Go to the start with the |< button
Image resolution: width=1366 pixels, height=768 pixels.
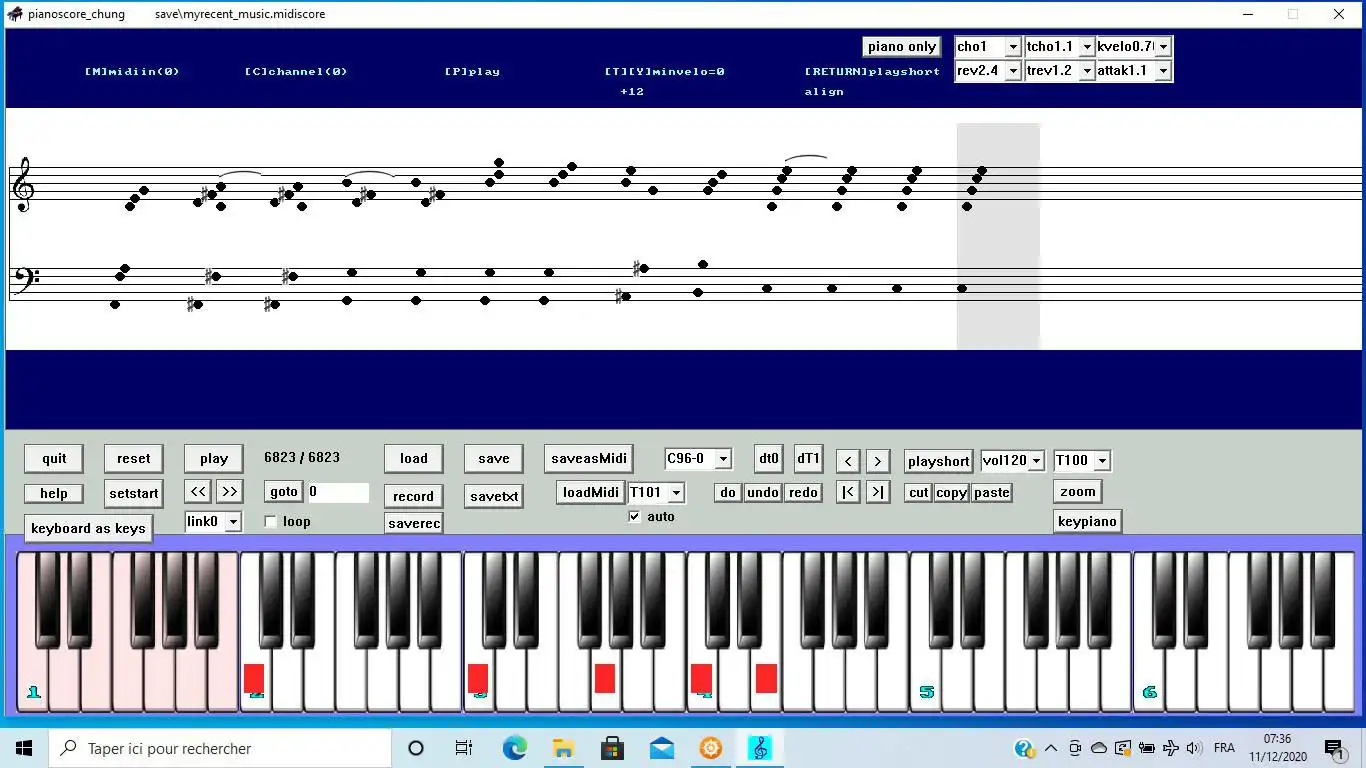pos(847,492)
